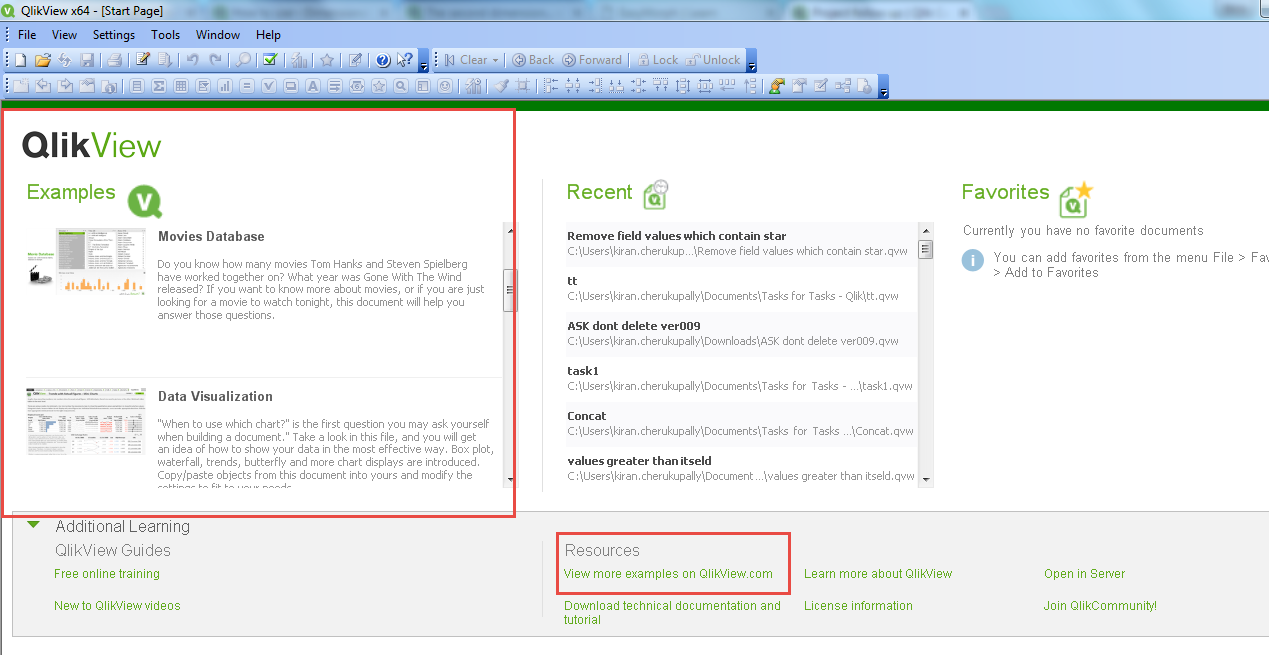Screen dimensions: 1269x655
Task: Click Examples list scrollbar thumb
Action: [x=510, y=291]
